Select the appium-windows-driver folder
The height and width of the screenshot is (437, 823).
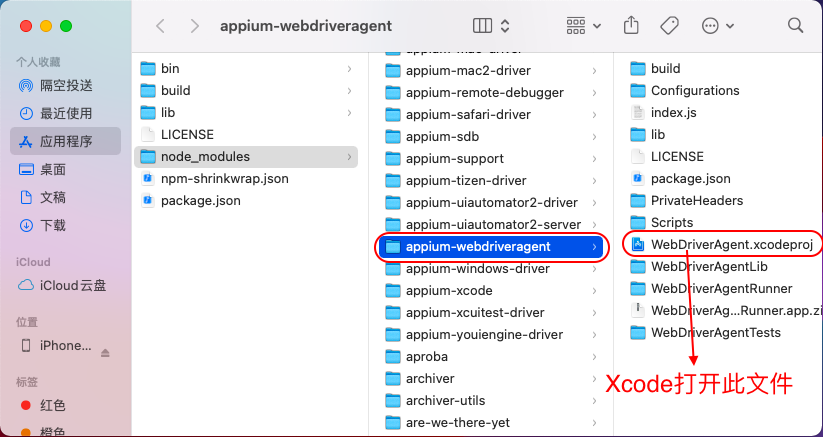click(x=491, y=269)
